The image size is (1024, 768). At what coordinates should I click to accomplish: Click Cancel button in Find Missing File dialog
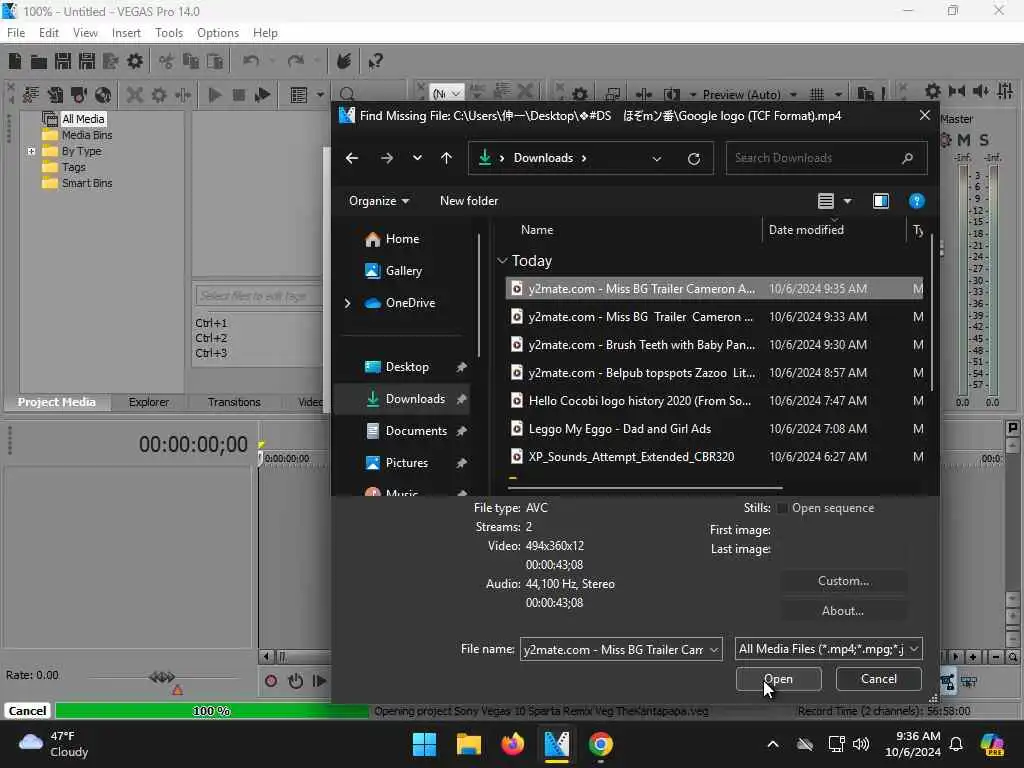click(878, 679)
